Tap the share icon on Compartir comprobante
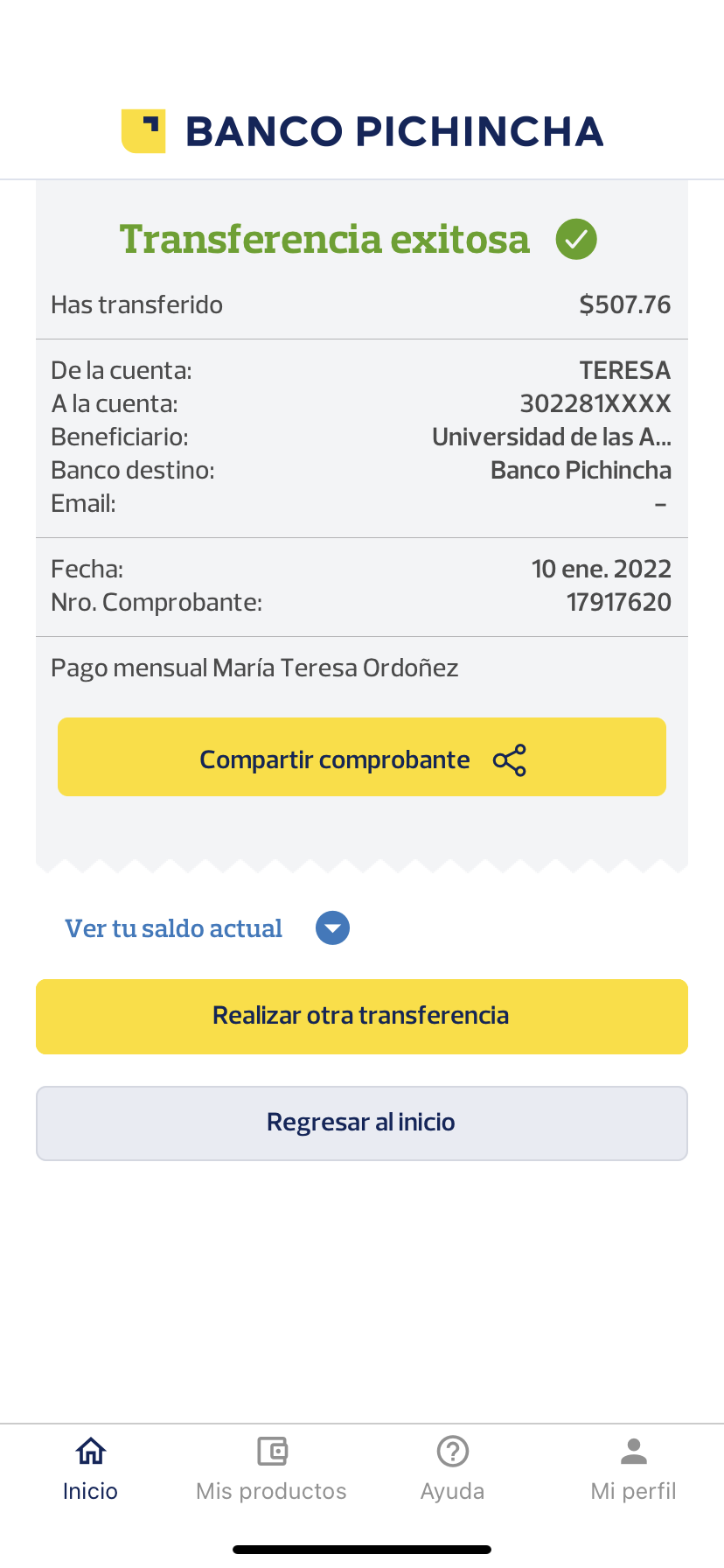The width and height of the screenshot is (724, 1568). 510,760
